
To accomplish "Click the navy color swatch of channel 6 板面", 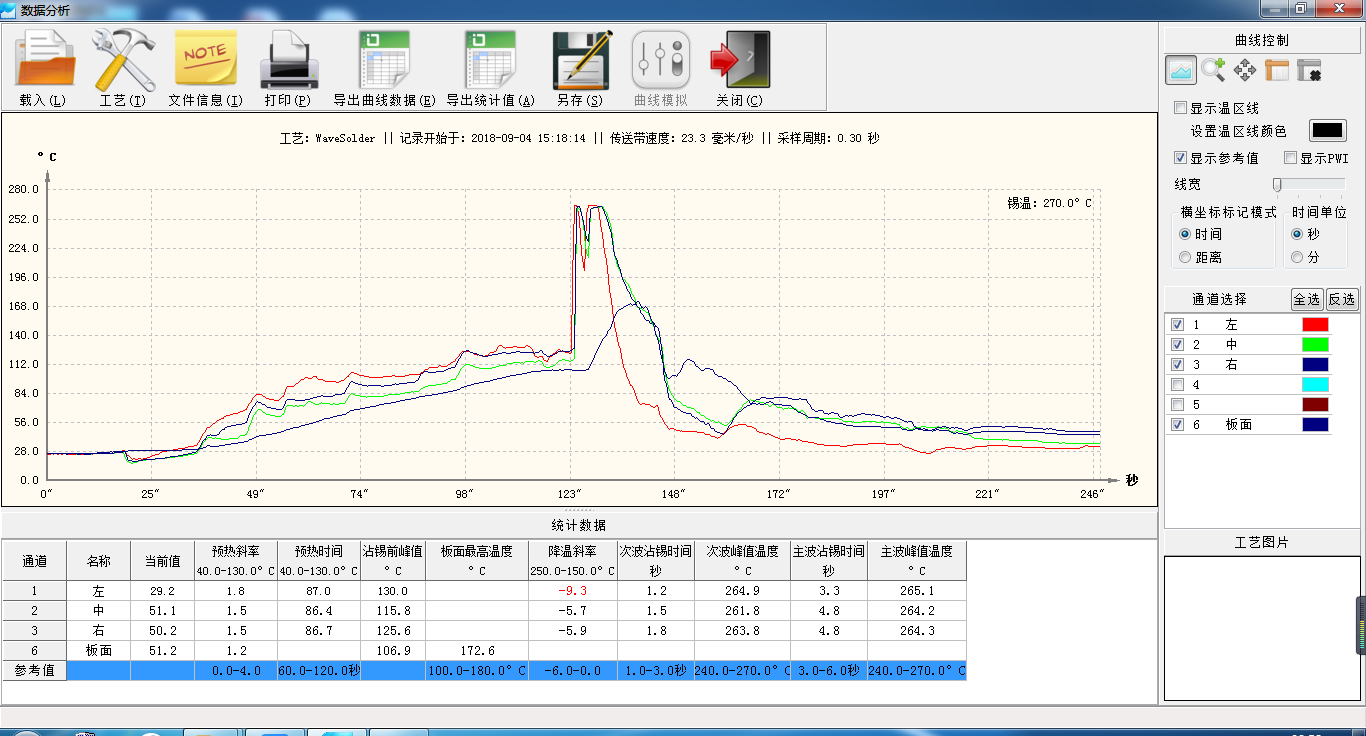I will (1315, 424).
